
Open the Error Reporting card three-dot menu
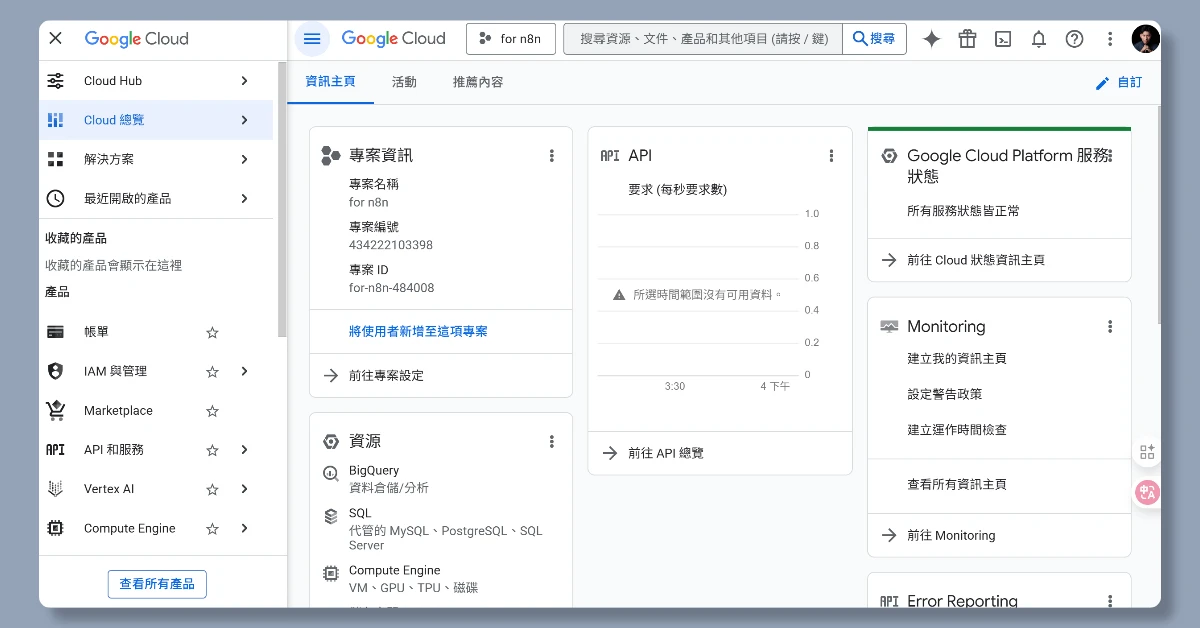(1110, 601)
